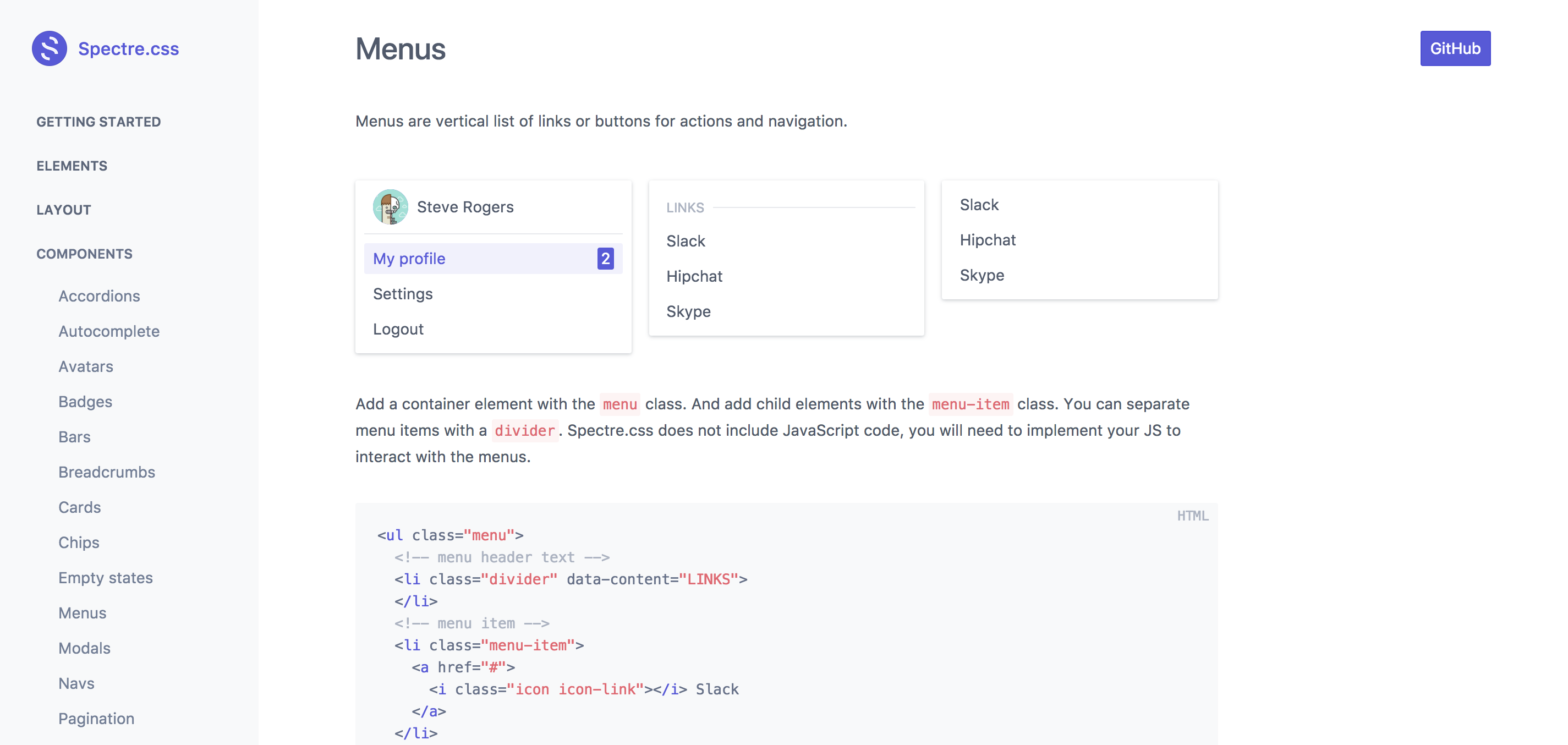Click the inline 'menu-item' code tag

(971, 404)
